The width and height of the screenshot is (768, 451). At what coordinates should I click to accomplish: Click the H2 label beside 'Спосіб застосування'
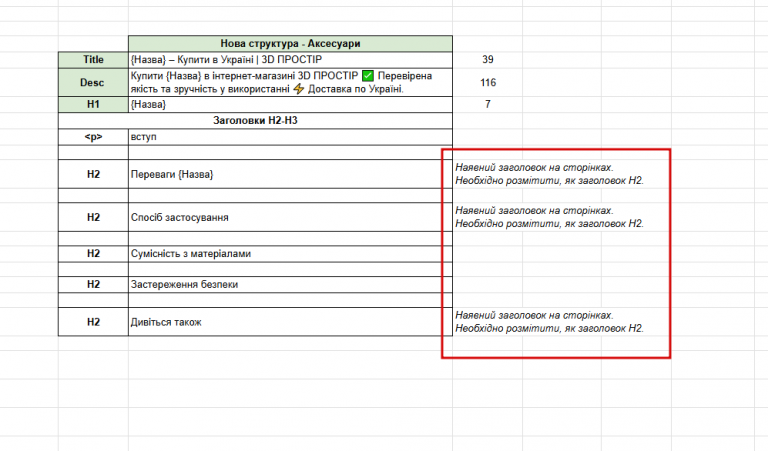[x=93, y=217]
